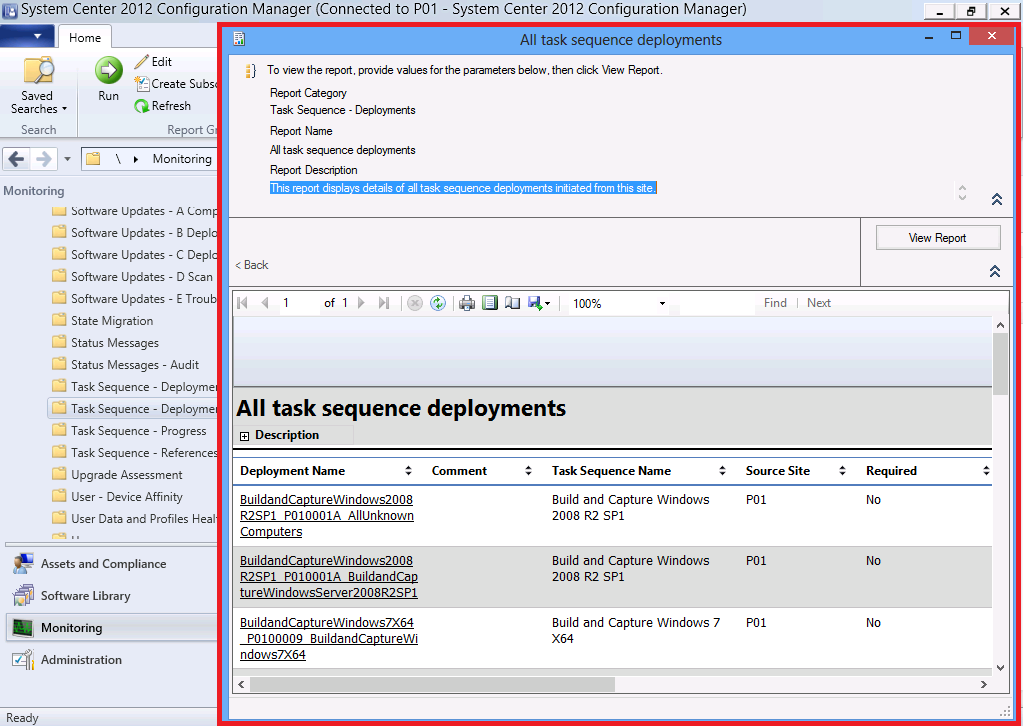Click the report horizontal scrollbar thumb

[x=432, y=684]
